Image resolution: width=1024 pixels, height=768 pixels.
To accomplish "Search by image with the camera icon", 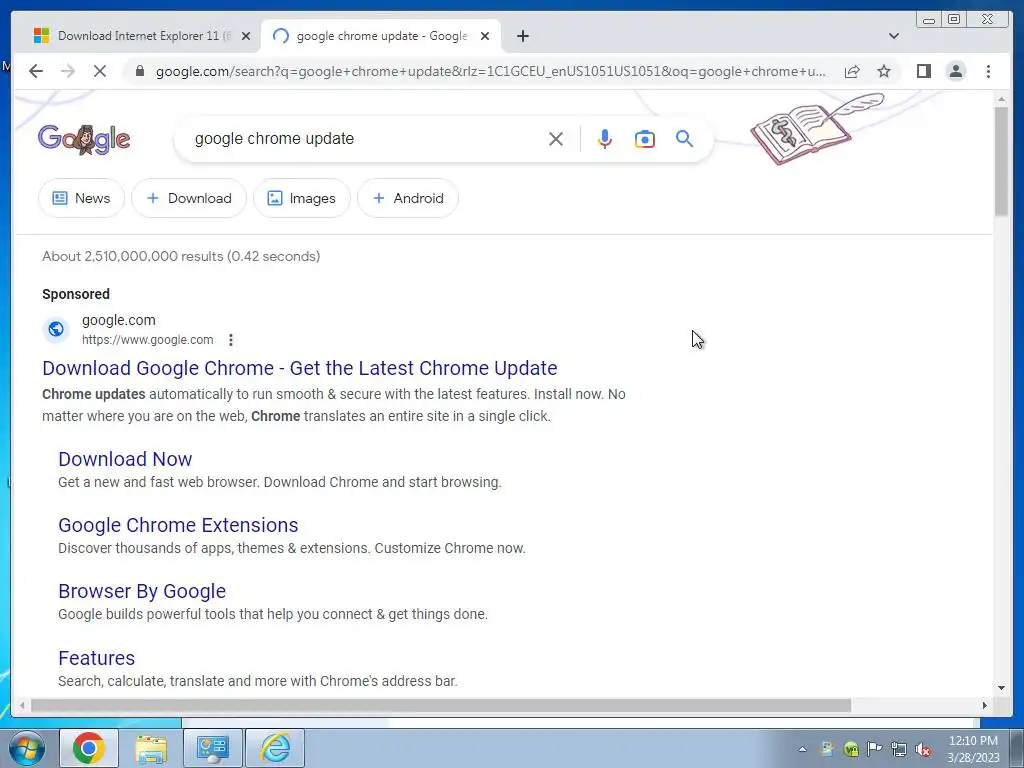I will coord(645,138).
